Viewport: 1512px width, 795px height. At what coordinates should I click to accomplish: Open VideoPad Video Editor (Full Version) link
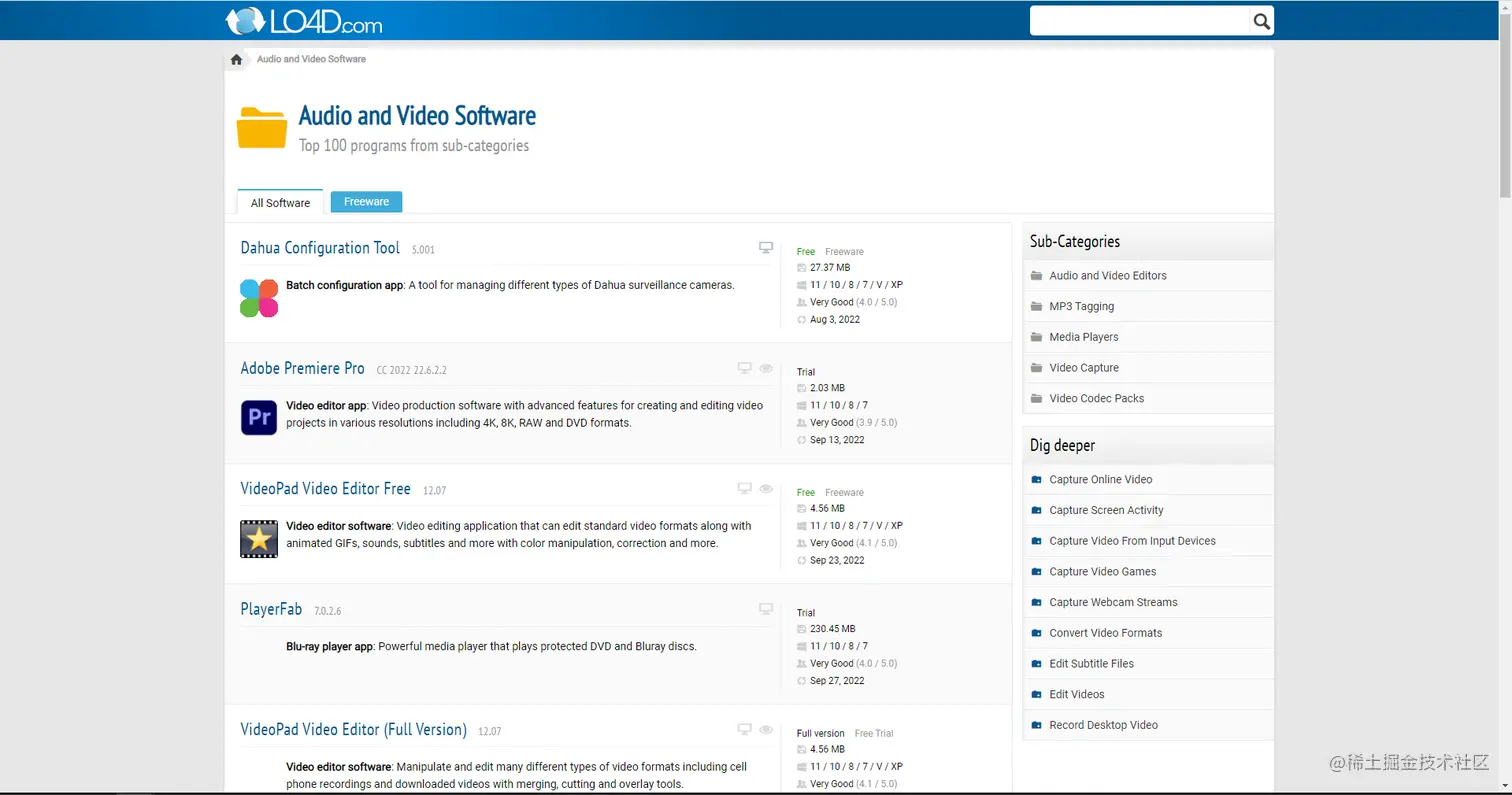click(x=353, y=729)
